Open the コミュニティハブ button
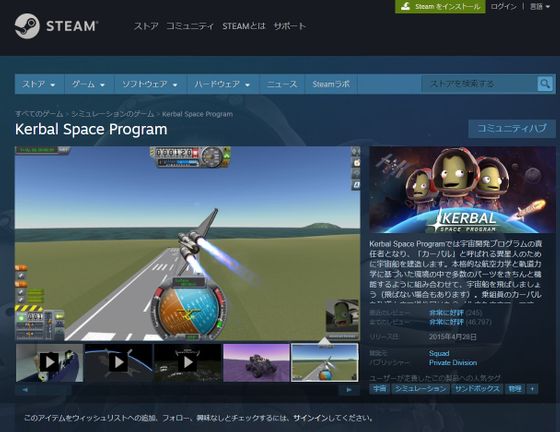Viewport: 560px width, 432px height. [512, 129]
